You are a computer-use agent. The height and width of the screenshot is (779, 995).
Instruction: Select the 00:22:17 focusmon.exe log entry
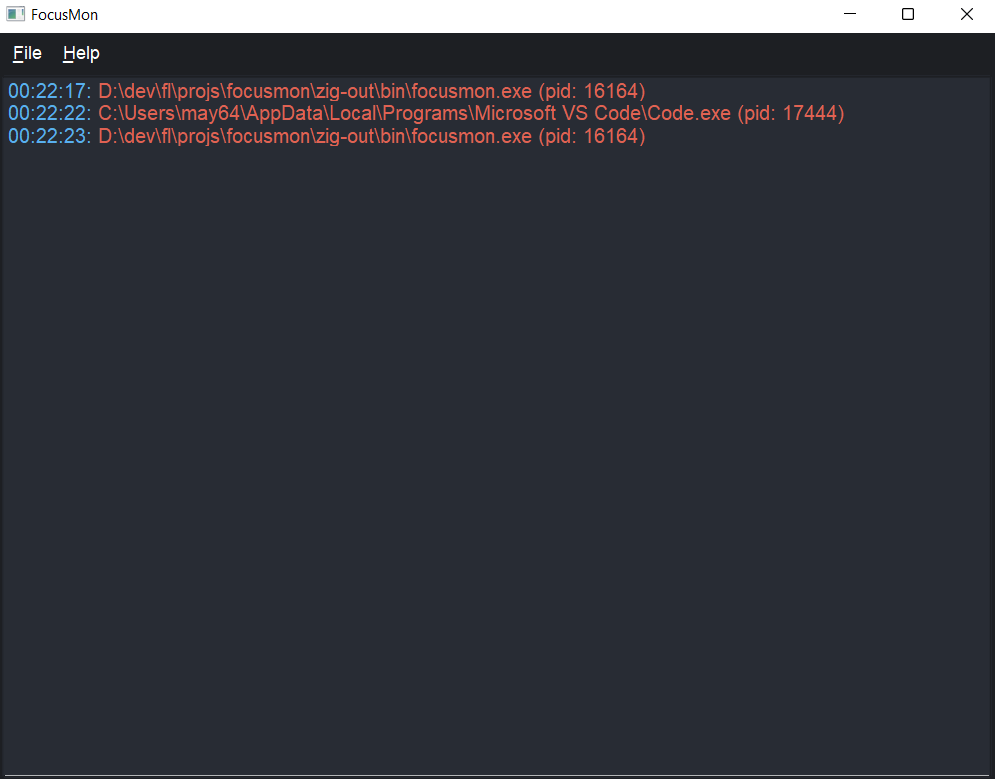click(327, 91)
